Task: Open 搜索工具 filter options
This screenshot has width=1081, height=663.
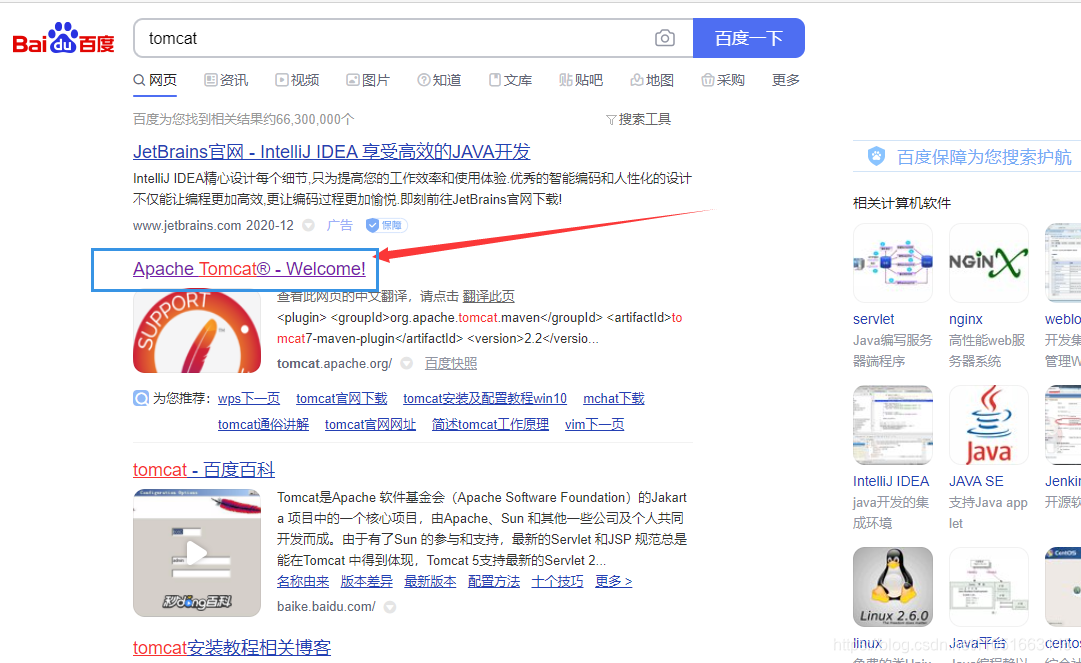Action: coord(638,119)
